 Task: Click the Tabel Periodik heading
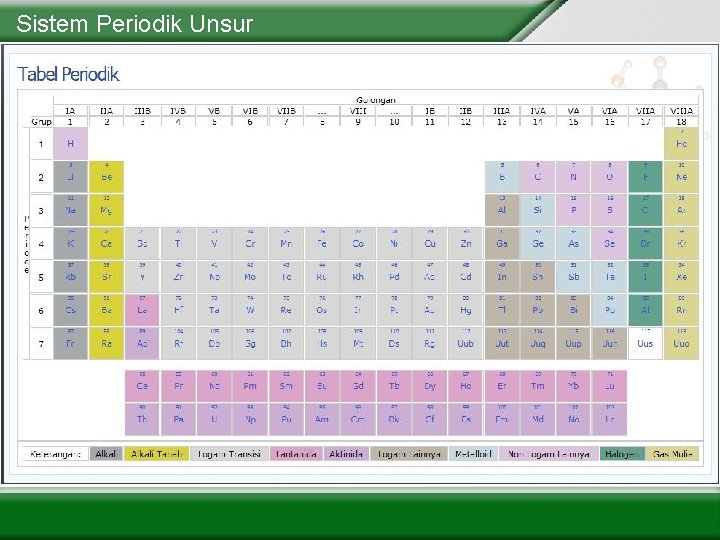click(68, 74)
